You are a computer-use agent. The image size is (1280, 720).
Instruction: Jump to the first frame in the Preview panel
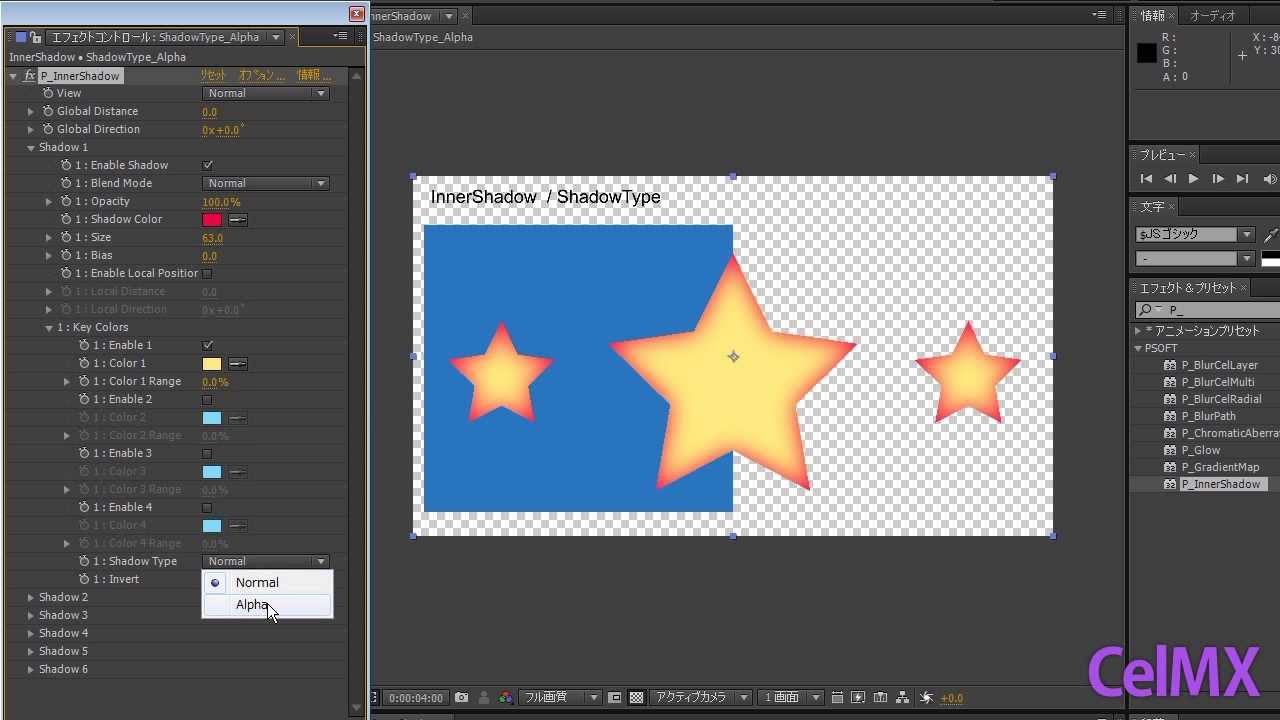(1146, 179)
